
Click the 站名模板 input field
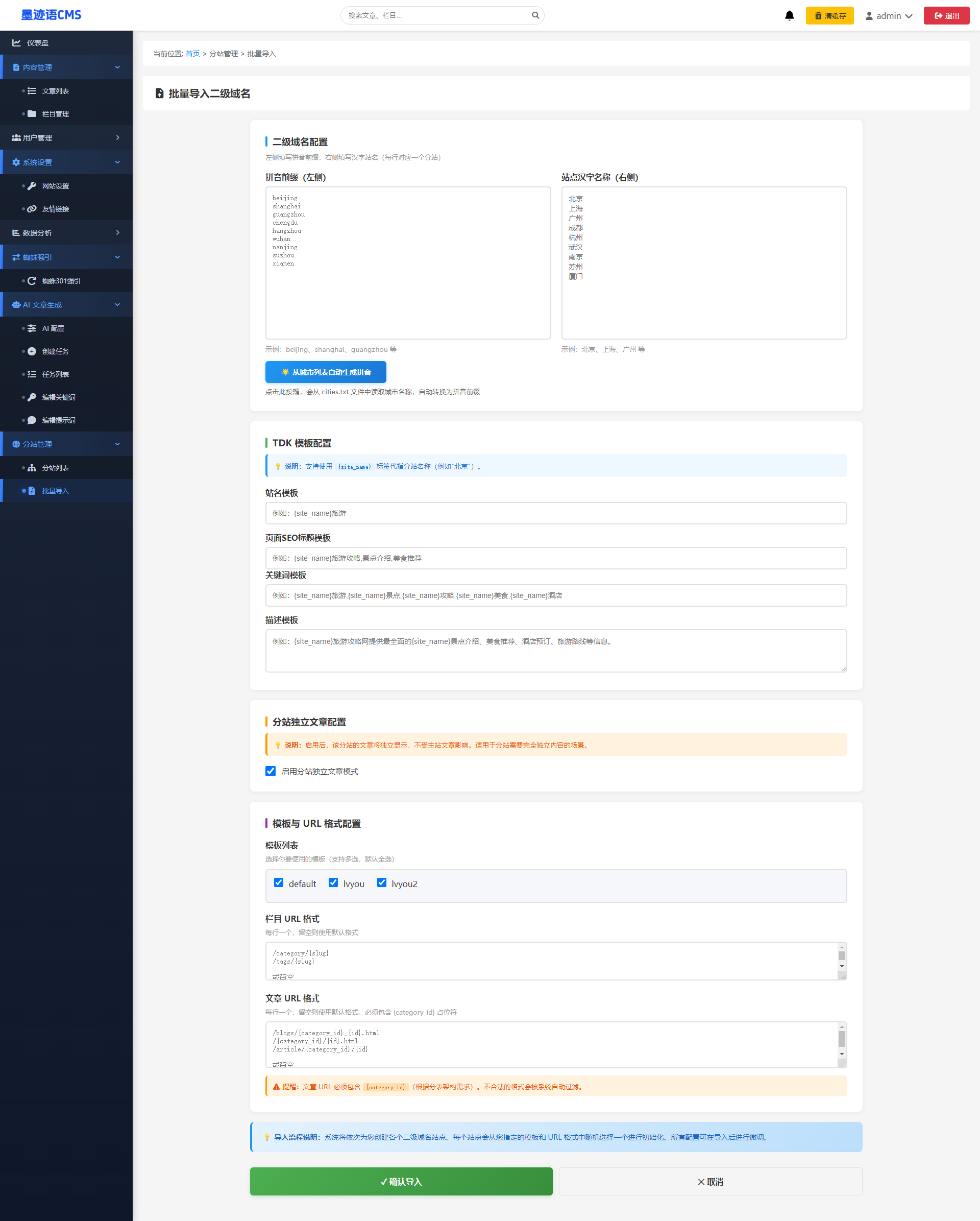(555, 513)
